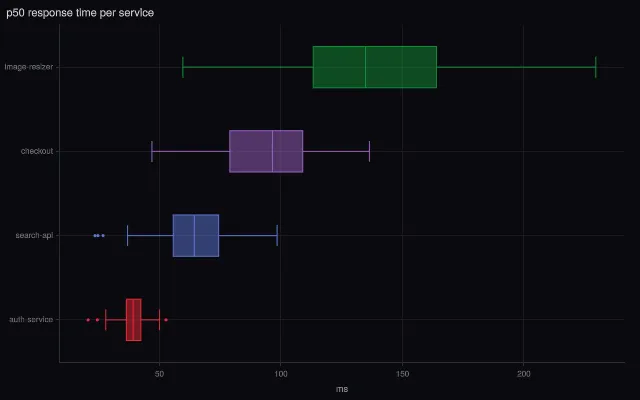Click the green image-resizer box
Viewport: 640px width, 400px height.
[375, 67]
